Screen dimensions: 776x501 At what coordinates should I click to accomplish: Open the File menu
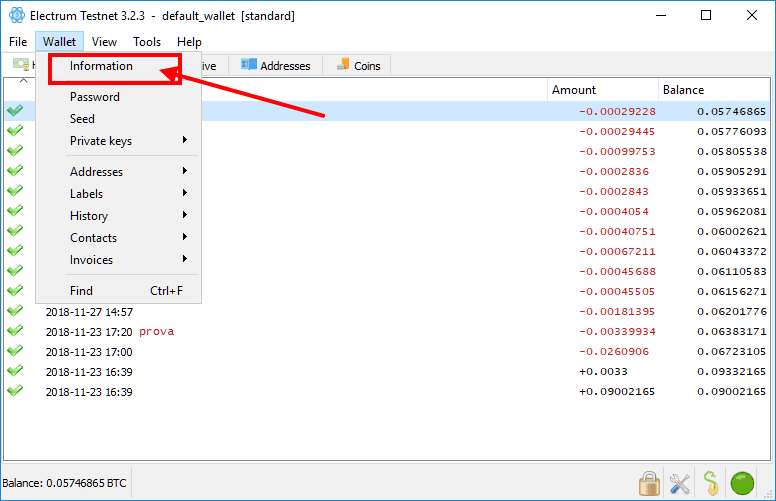click(18, 42)
